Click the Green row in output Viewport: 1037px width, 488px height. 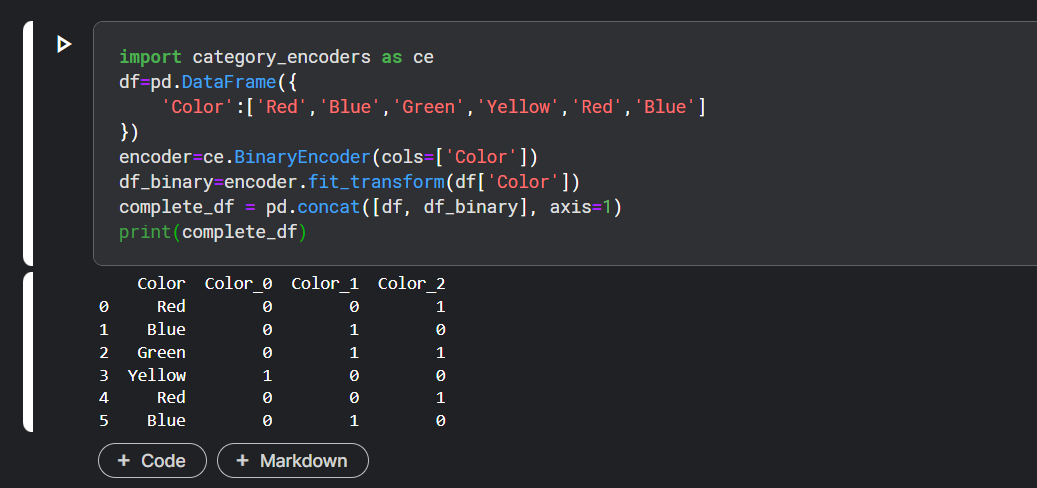pos(161,352)
